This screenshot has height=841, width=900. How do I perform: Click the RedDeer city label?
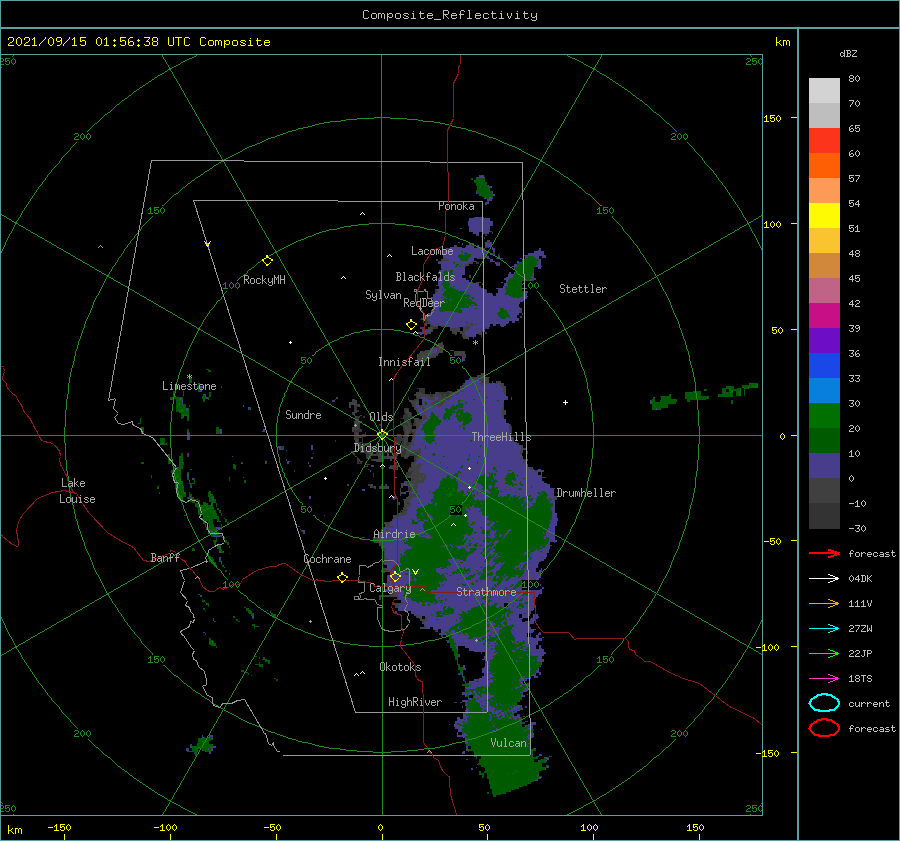(424, 303)
